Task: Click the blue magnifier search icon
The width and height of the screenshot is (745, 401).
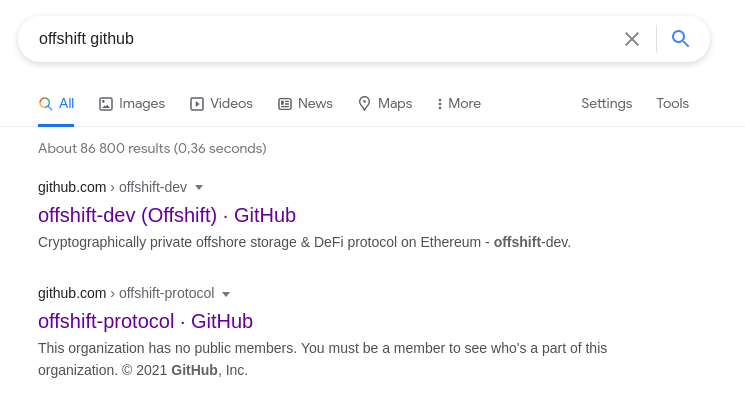Action: coord(681,39)
